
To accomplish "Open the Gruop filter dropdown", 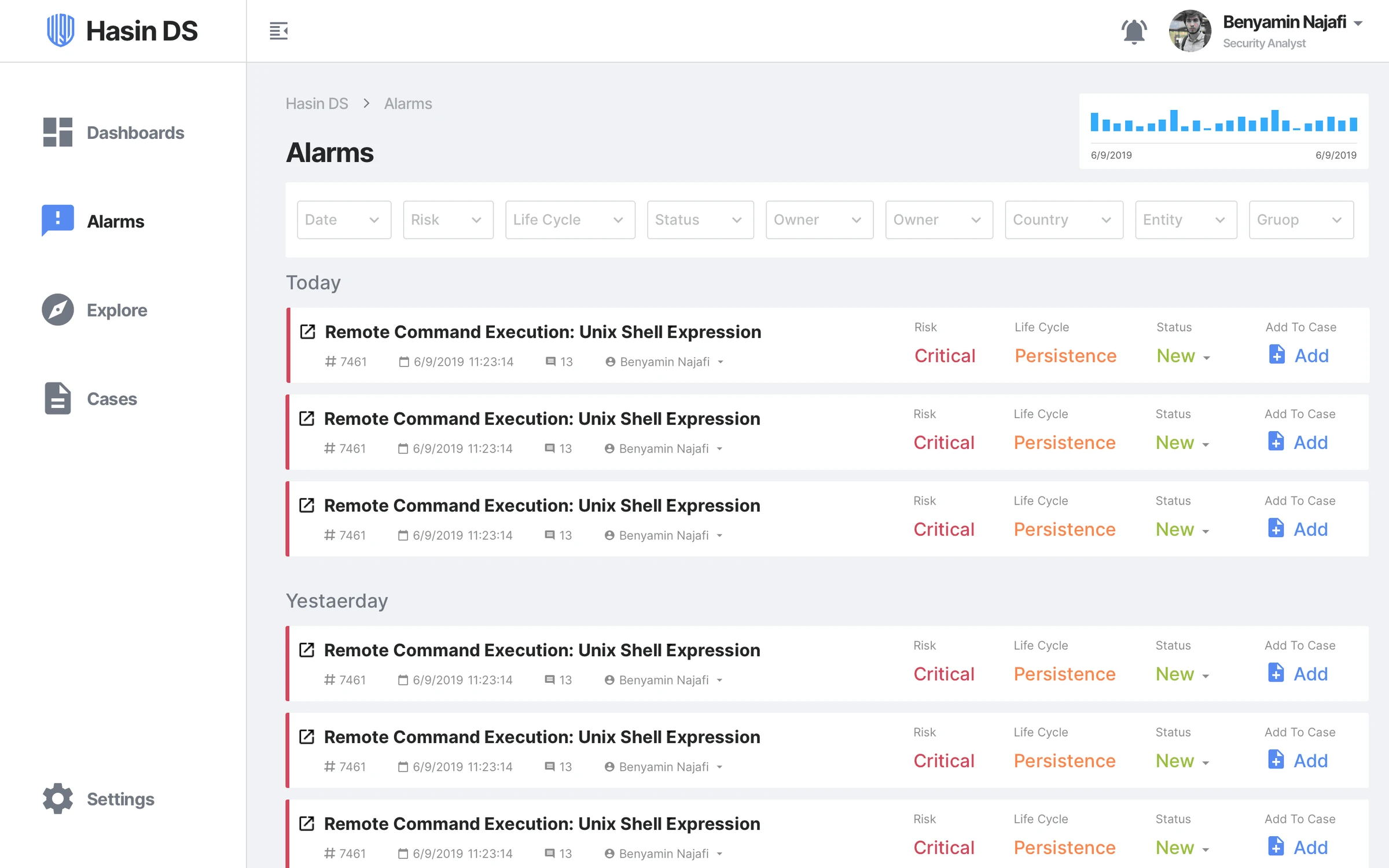I will [1301, 220].
